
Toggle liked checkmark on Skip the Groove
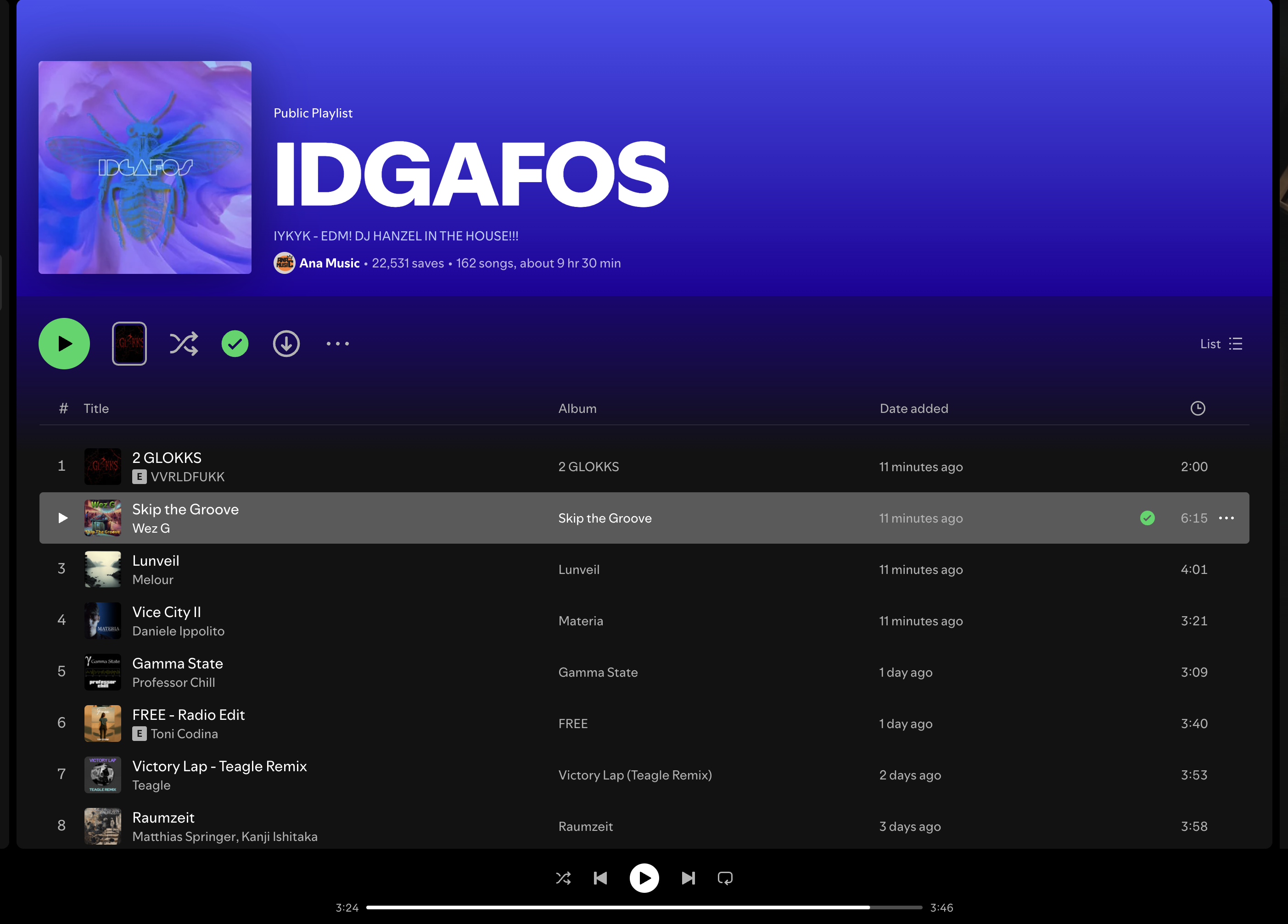point(1147,518)
